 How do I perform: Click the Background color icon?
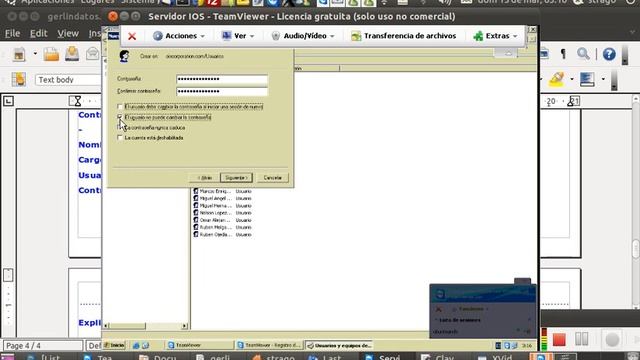pyautogui.click(x=587, y=79)
